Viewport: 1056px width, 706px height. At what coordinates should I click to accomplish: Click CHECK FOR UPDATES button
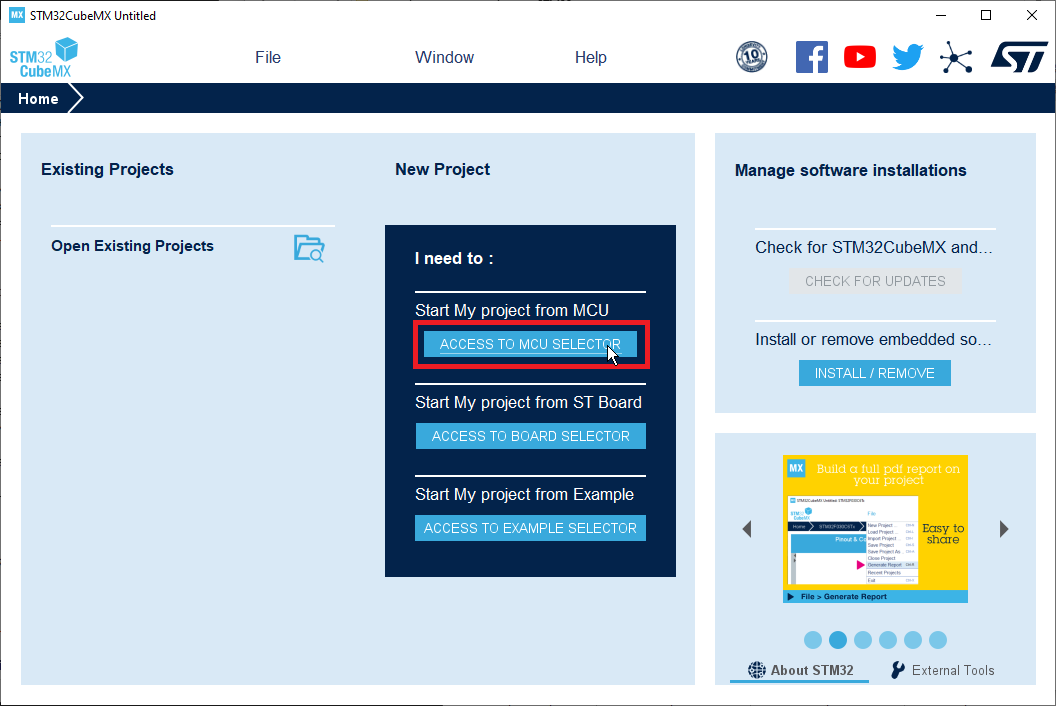coord(875,281)
